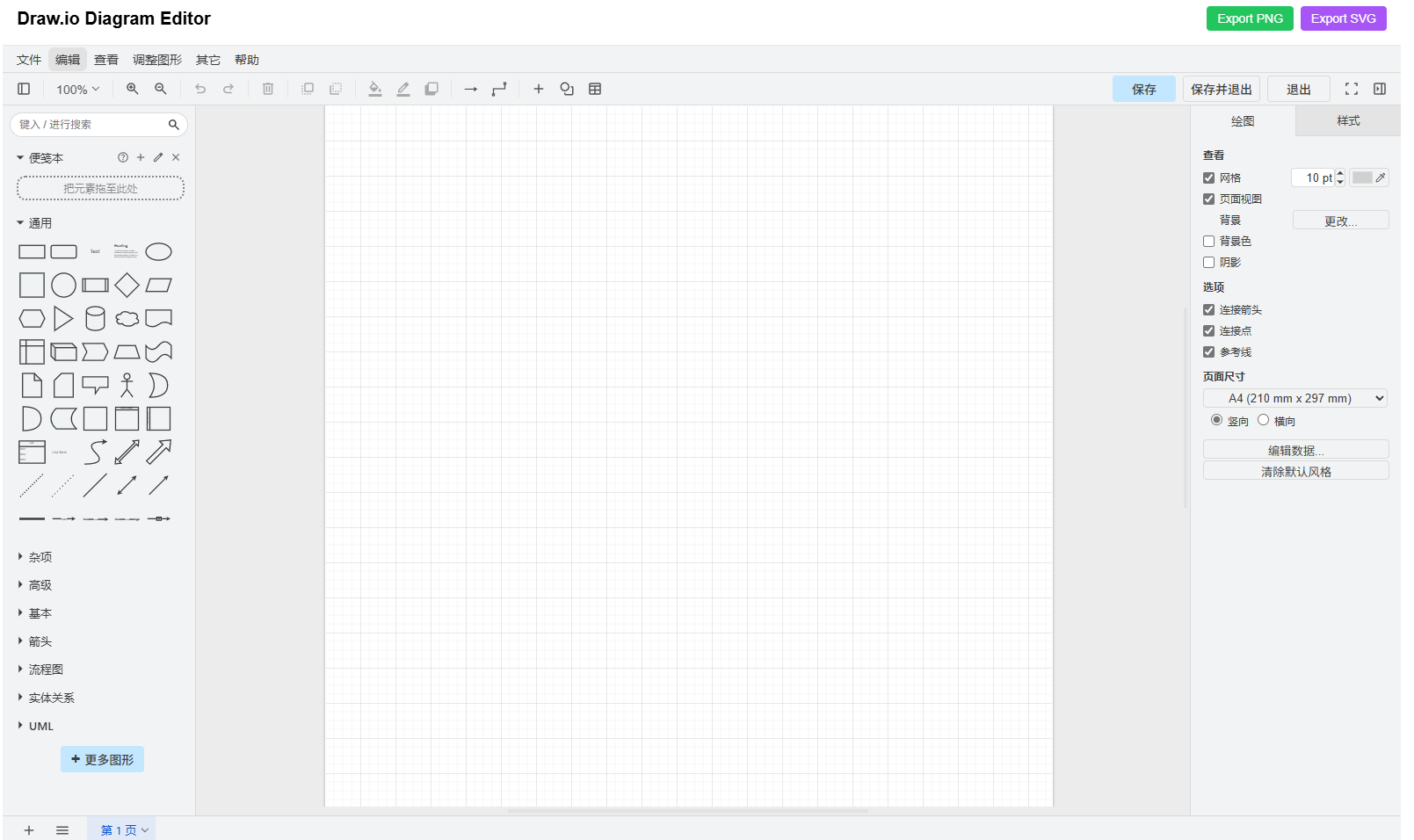Open the Fill Color tool in toolbar

click(375, 89)
